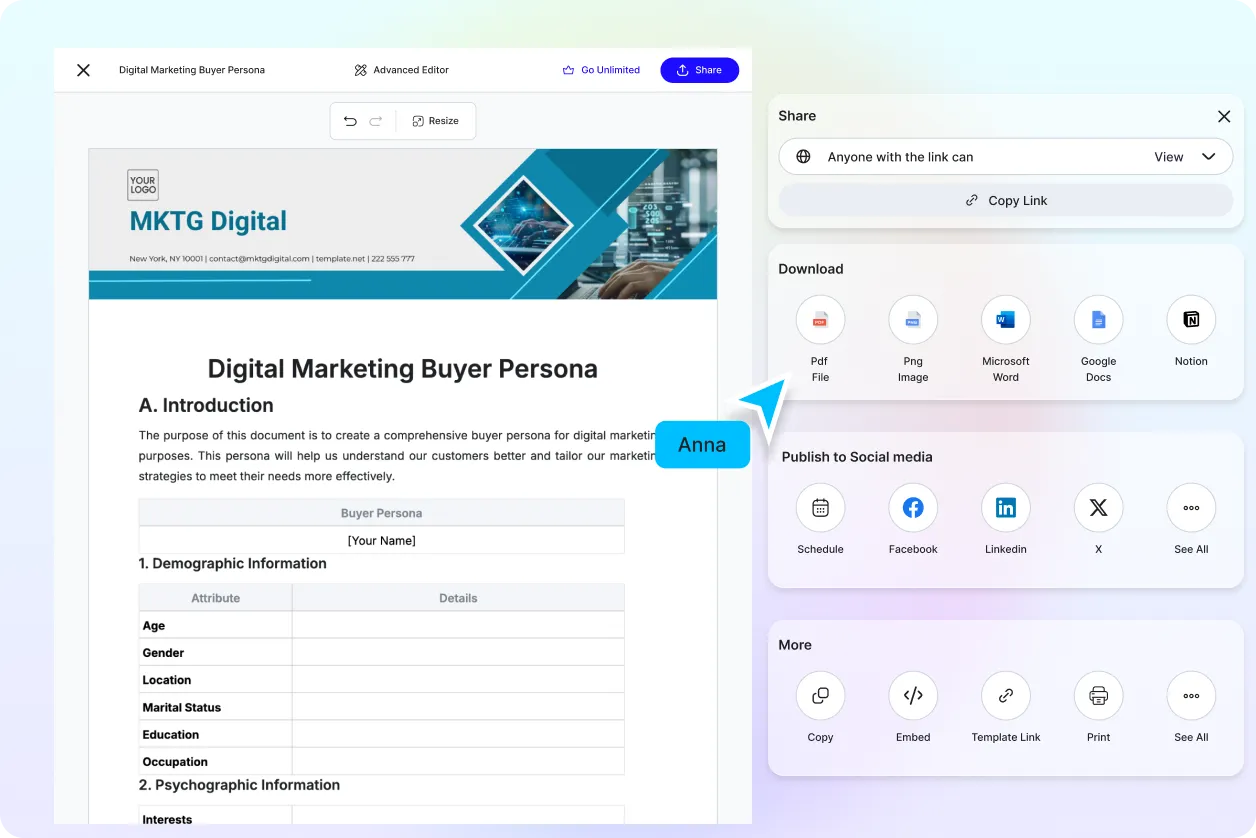The height and width of the screenshot is (838, 1256).
Task: Publish to Linkedin
Action: tap(1005, 508)
